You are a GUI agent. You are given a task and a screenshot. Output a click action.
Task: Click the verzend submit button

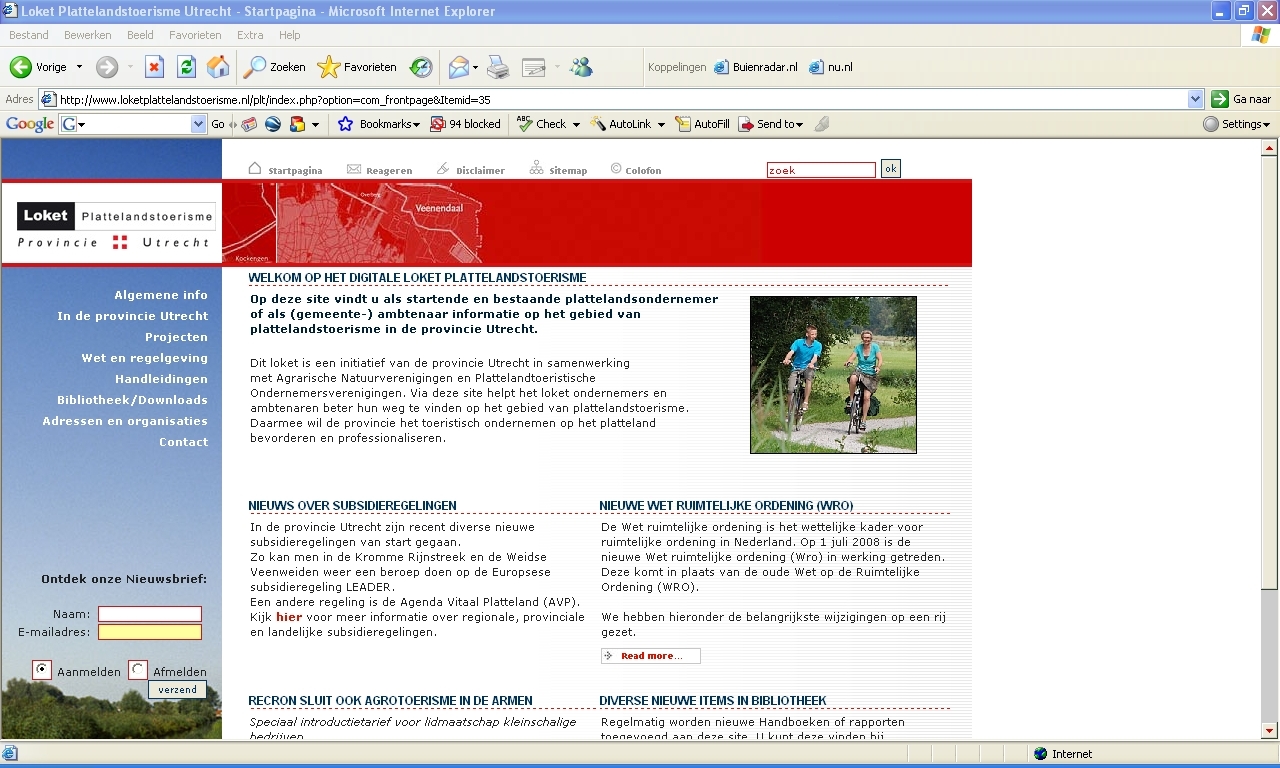178,690
